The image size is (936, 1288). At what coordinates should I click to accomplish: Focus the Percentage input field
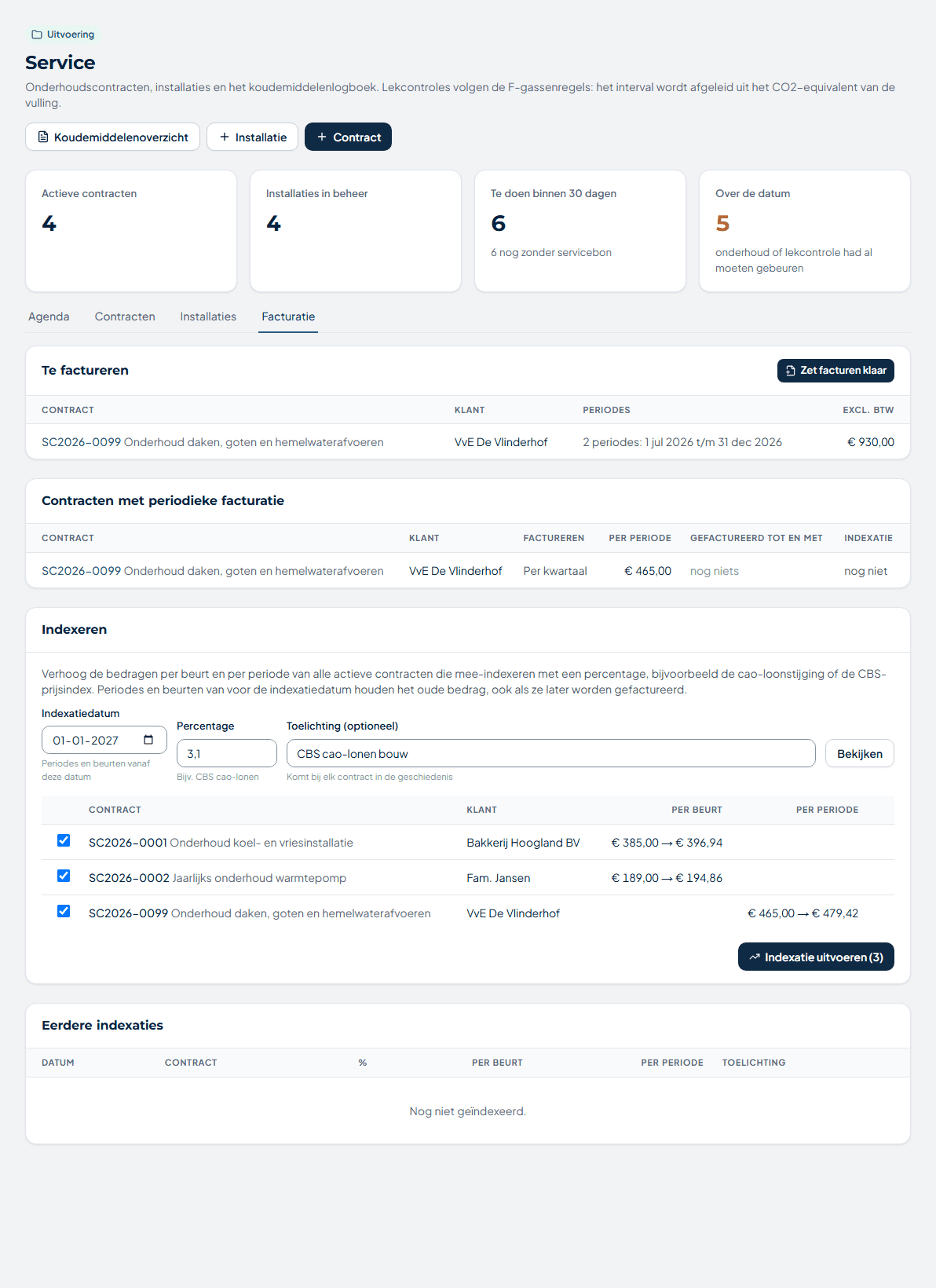click(227, 754)
